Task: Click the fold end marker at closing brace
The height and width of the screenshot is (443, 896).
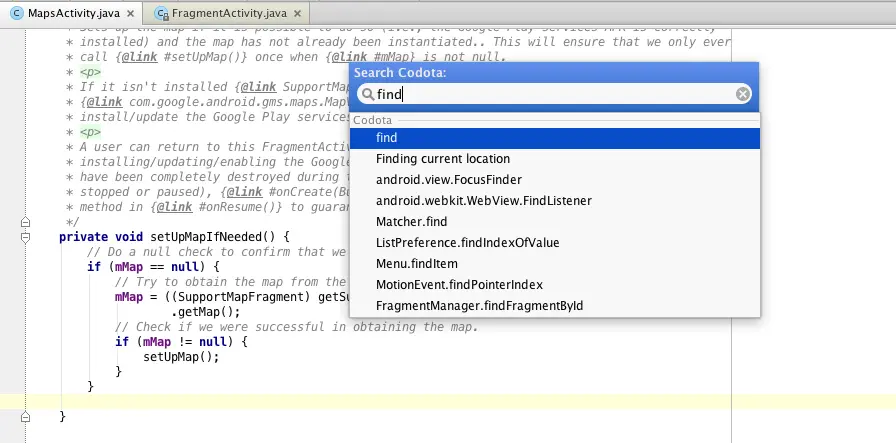Action: (x=25, y=417)
